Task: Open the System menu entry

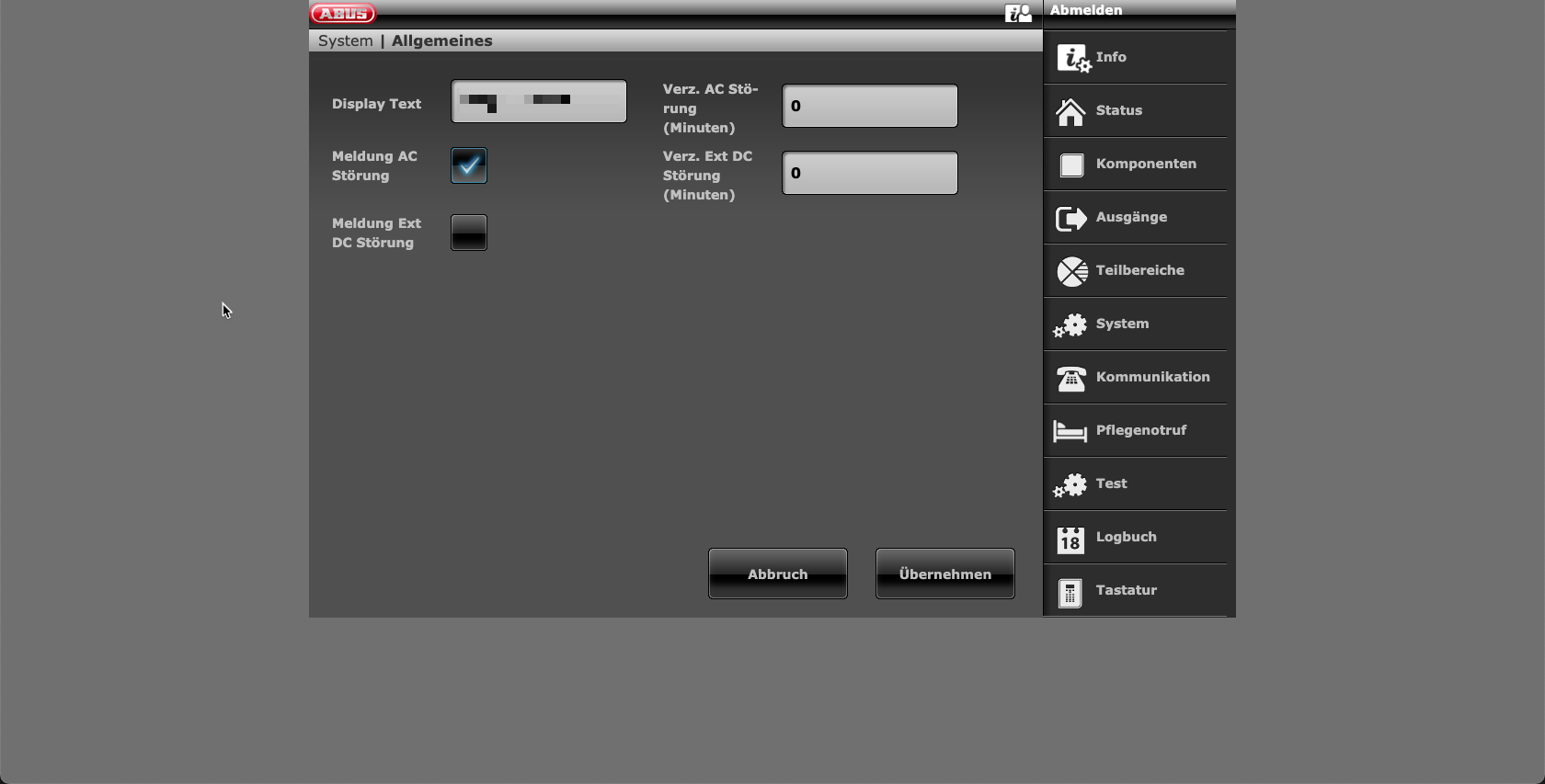Action: [1122, 324]
